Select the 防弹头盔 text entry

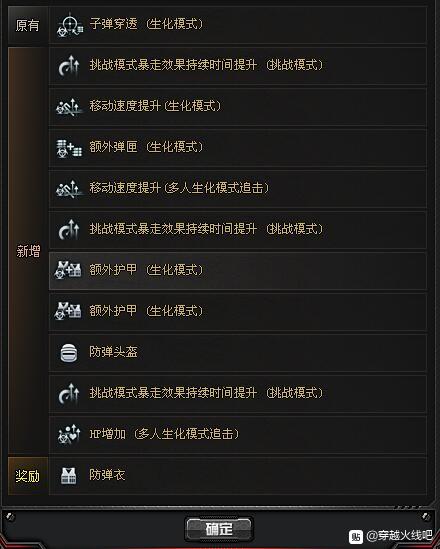tap(113, 352)
